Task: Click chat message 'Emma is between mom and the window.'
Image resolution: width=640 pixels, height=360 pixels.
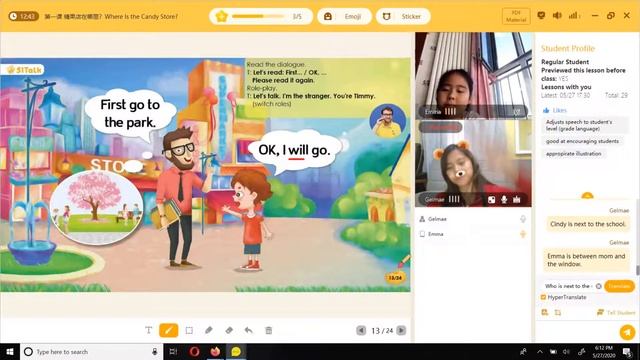Action: (x=586, y=260)
